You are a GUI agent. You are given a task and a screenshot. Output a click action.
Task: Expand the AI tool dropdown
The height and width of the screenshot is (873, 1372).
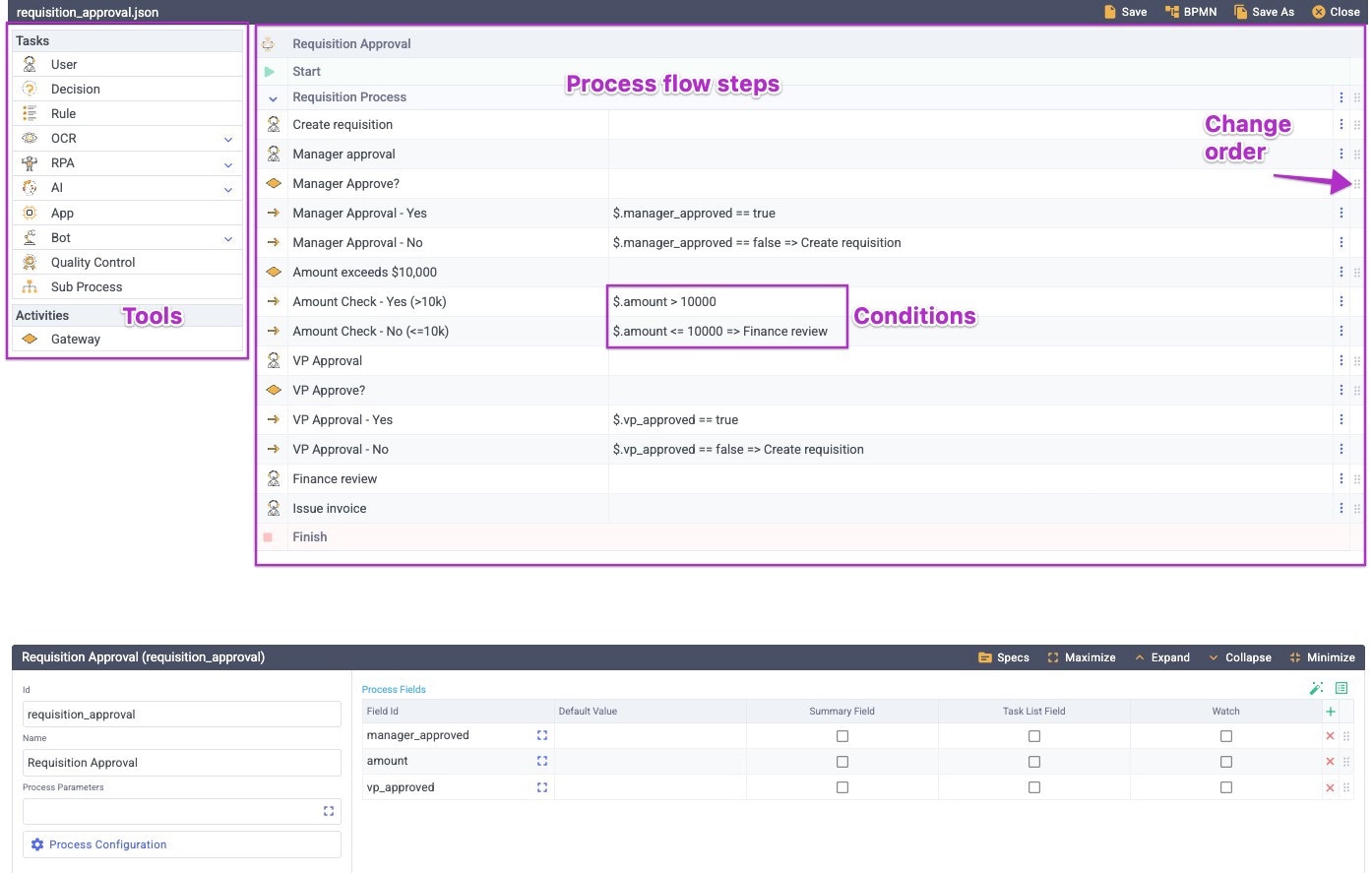[x=227, y=187]
